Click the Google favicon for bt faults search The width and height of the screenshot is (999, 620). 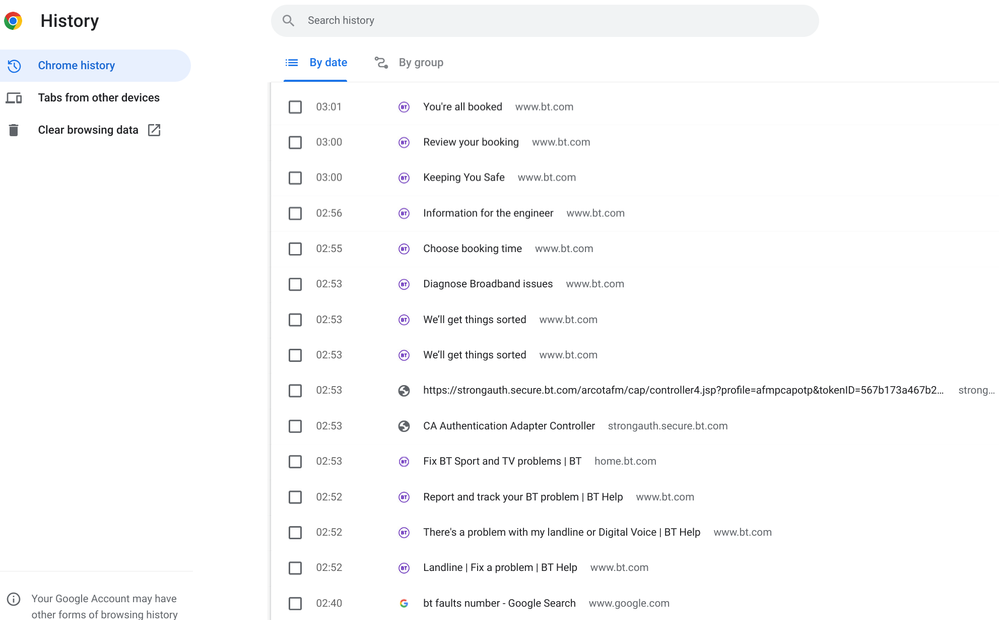tap(404, 604)
